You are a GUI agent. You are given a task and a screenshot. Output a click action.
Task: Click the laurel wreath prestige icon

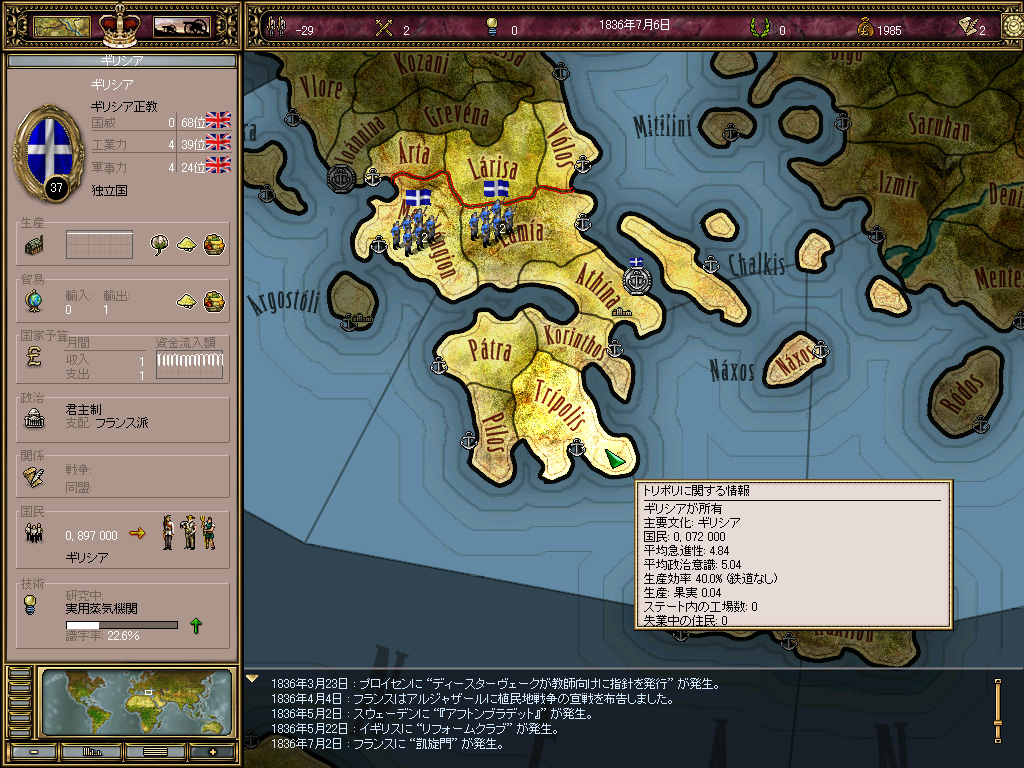[759, 27]
